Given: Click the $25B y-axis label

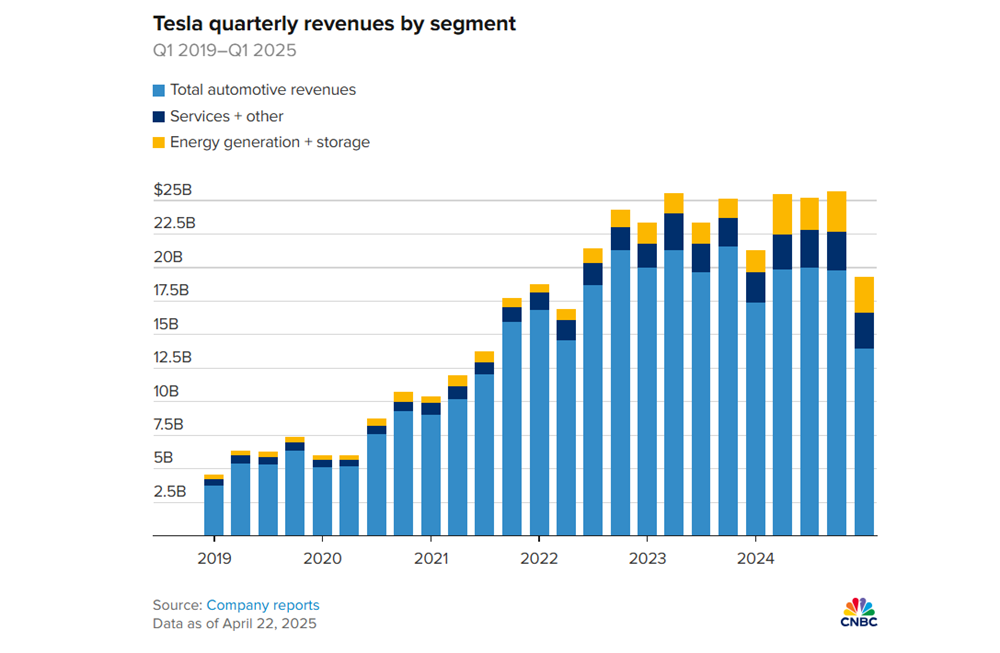Looking at the screenshot, I should pyautogui.click(x=173, y=189).
